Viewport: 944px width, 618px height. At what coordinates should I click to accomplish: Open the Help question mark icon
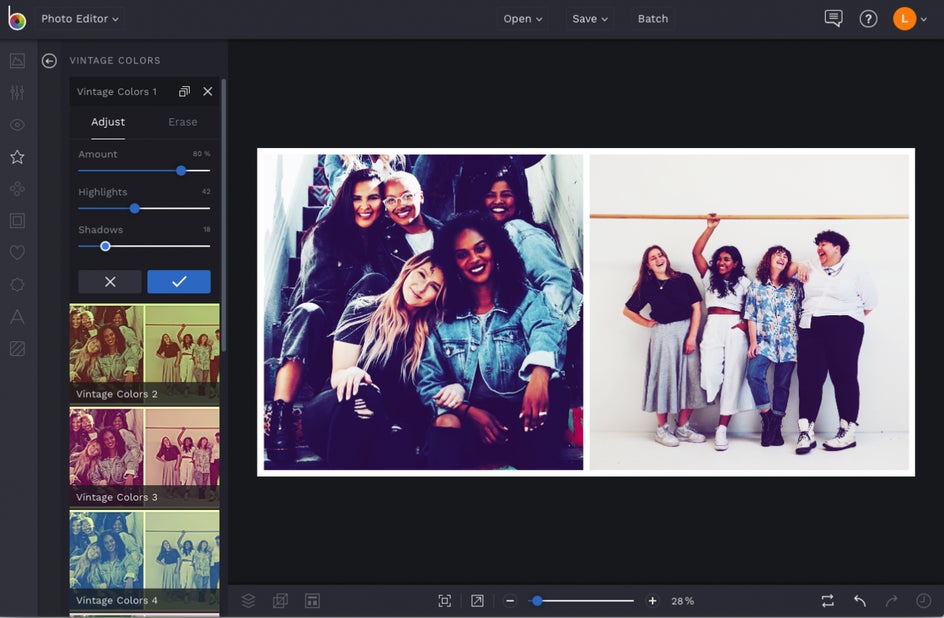(868, 19)
